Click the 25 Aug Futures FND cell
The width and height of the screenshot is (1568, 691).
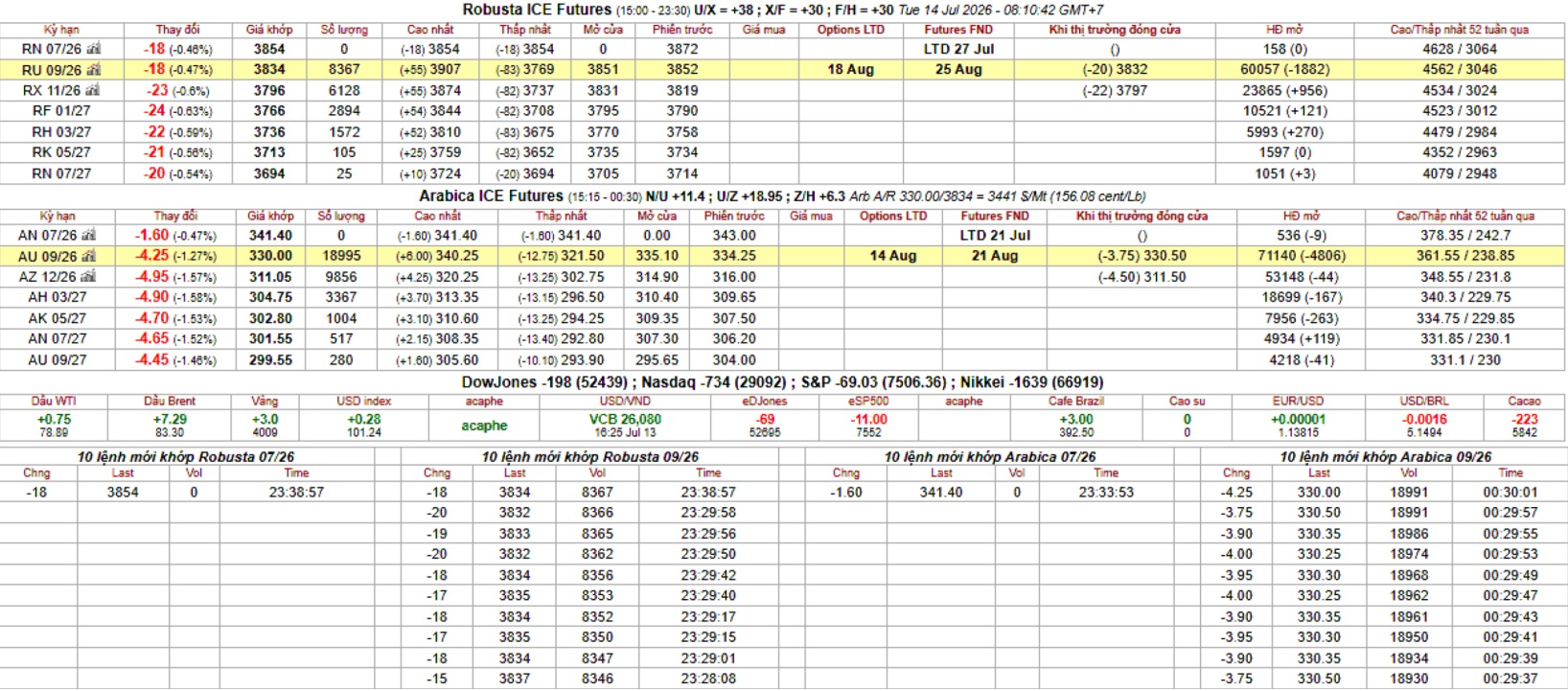958,69
